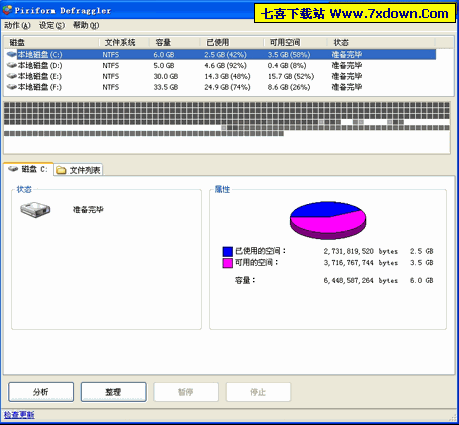
Task: Click the blue 已使用的空间 color swatch
Action: (228, 251)
